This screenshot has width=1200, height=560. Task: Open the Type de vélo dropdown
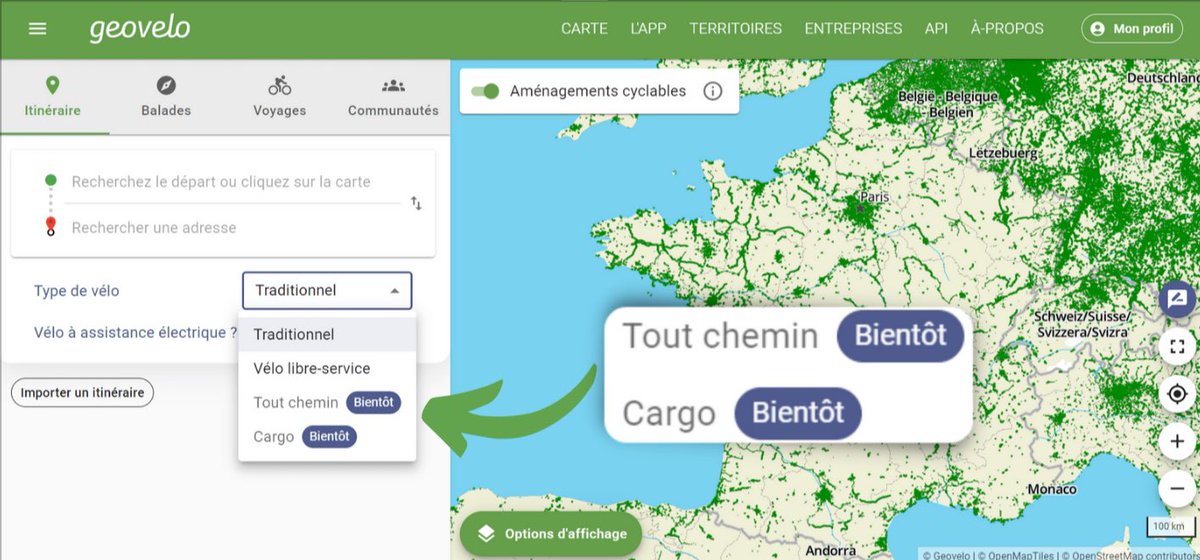point(327,291)
